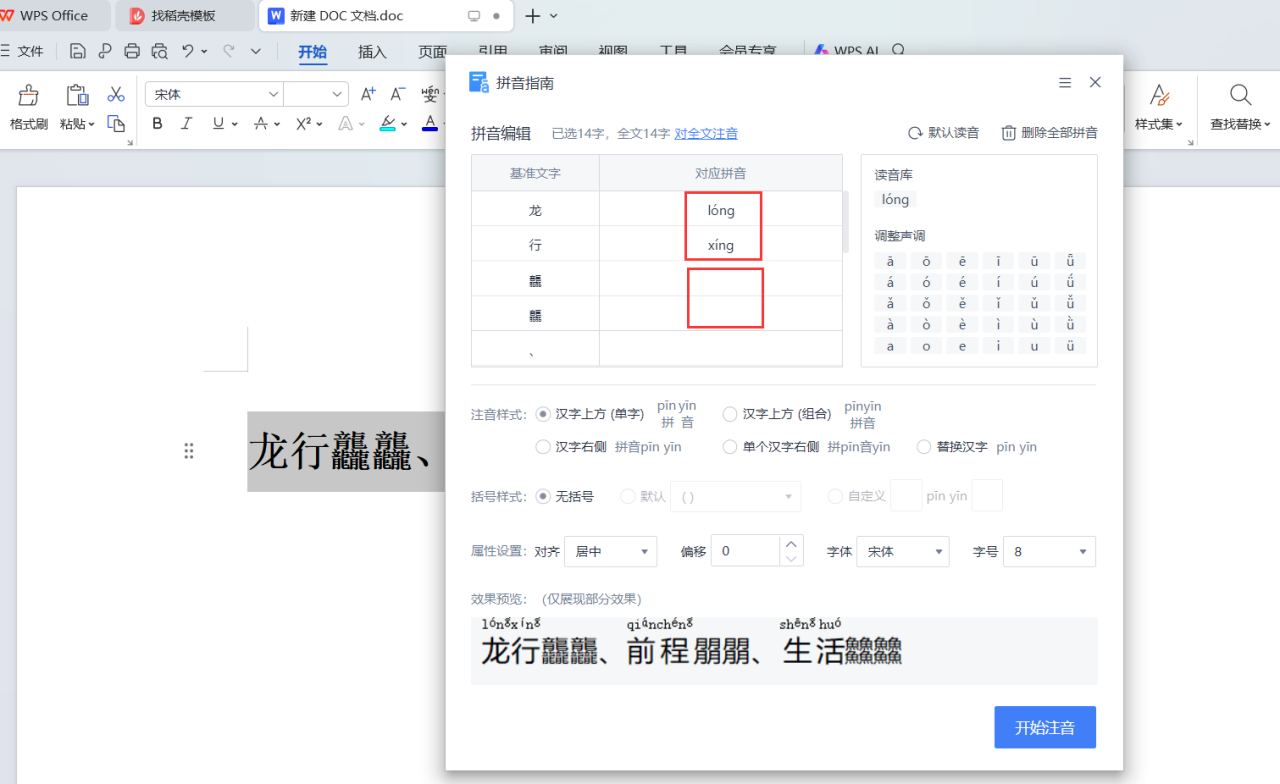Decrease the 偏移 offset with down arrow
Viewport: 1280px width, 784px height.
pos(791,559)
